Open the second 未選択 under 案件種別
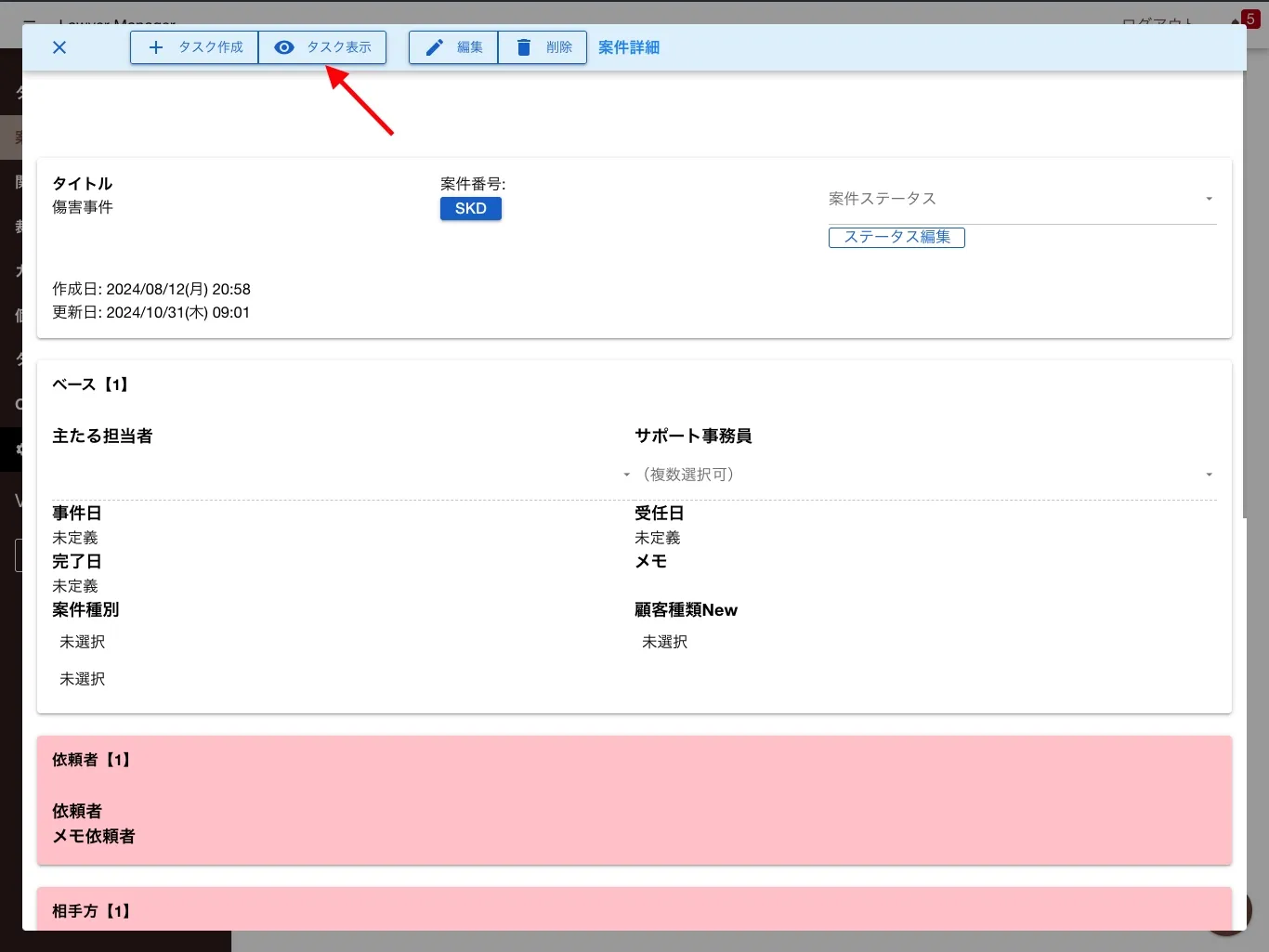The image size is (1269, 952). coord(83,679)
